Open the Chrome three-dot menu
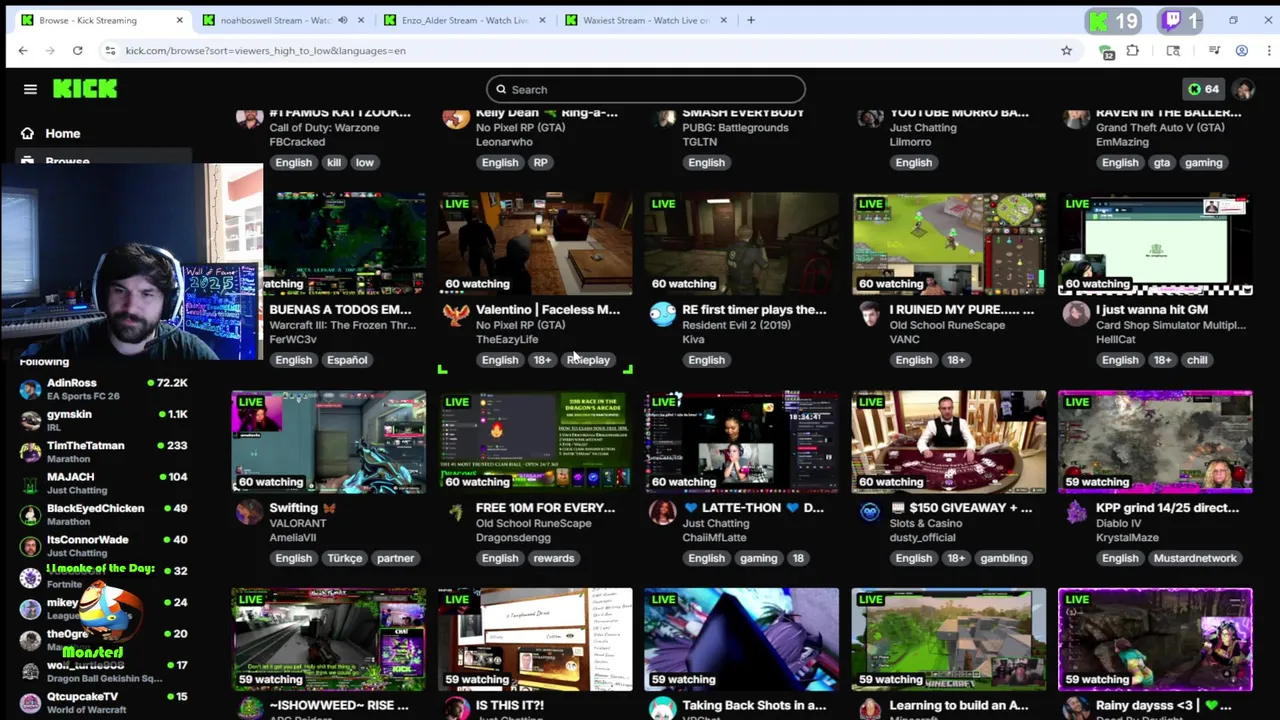The image size is (1280, 720). pyautogui.click(x=1267, y=50)
